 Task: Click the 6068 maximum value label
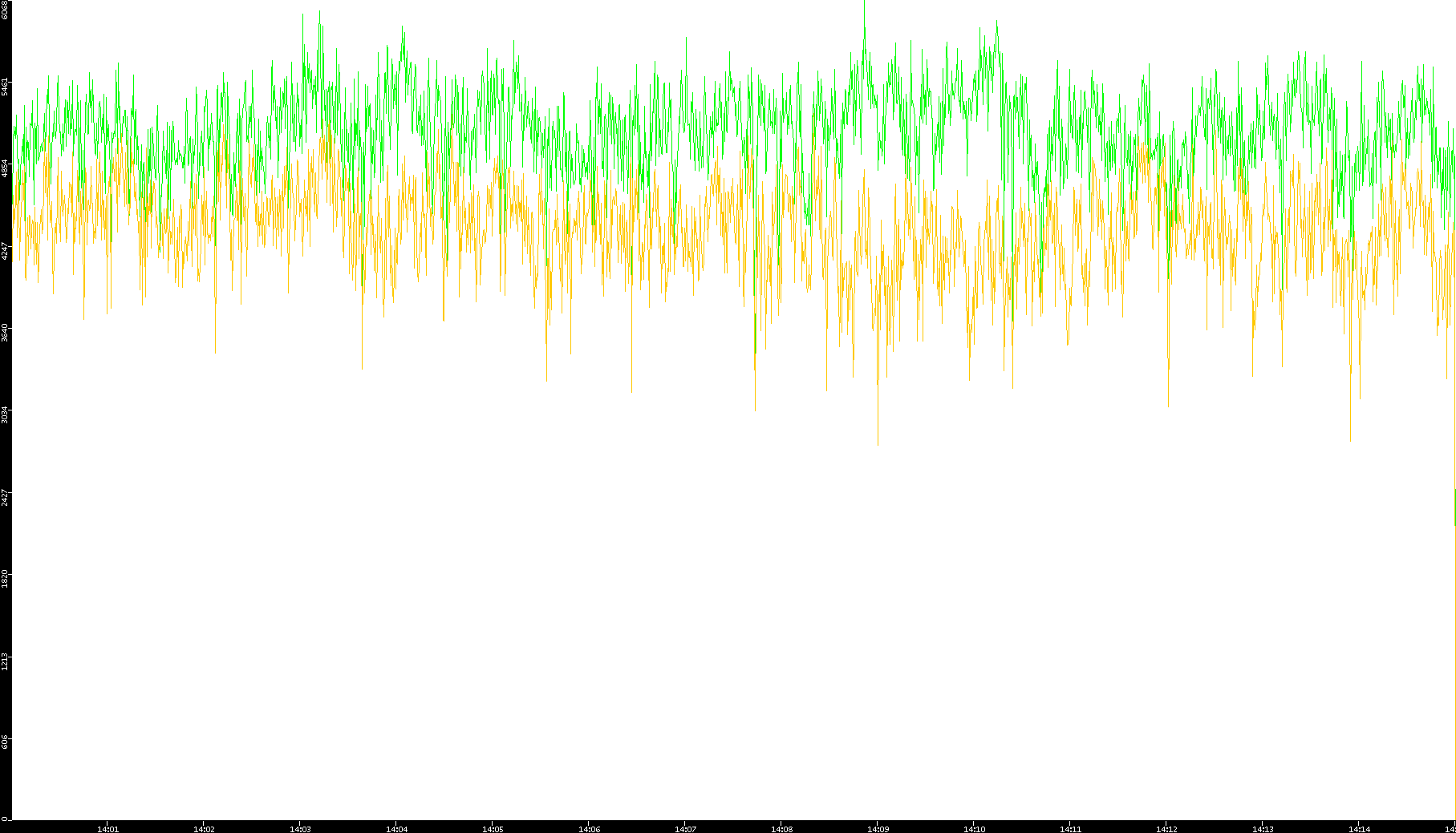pos(6,10)
